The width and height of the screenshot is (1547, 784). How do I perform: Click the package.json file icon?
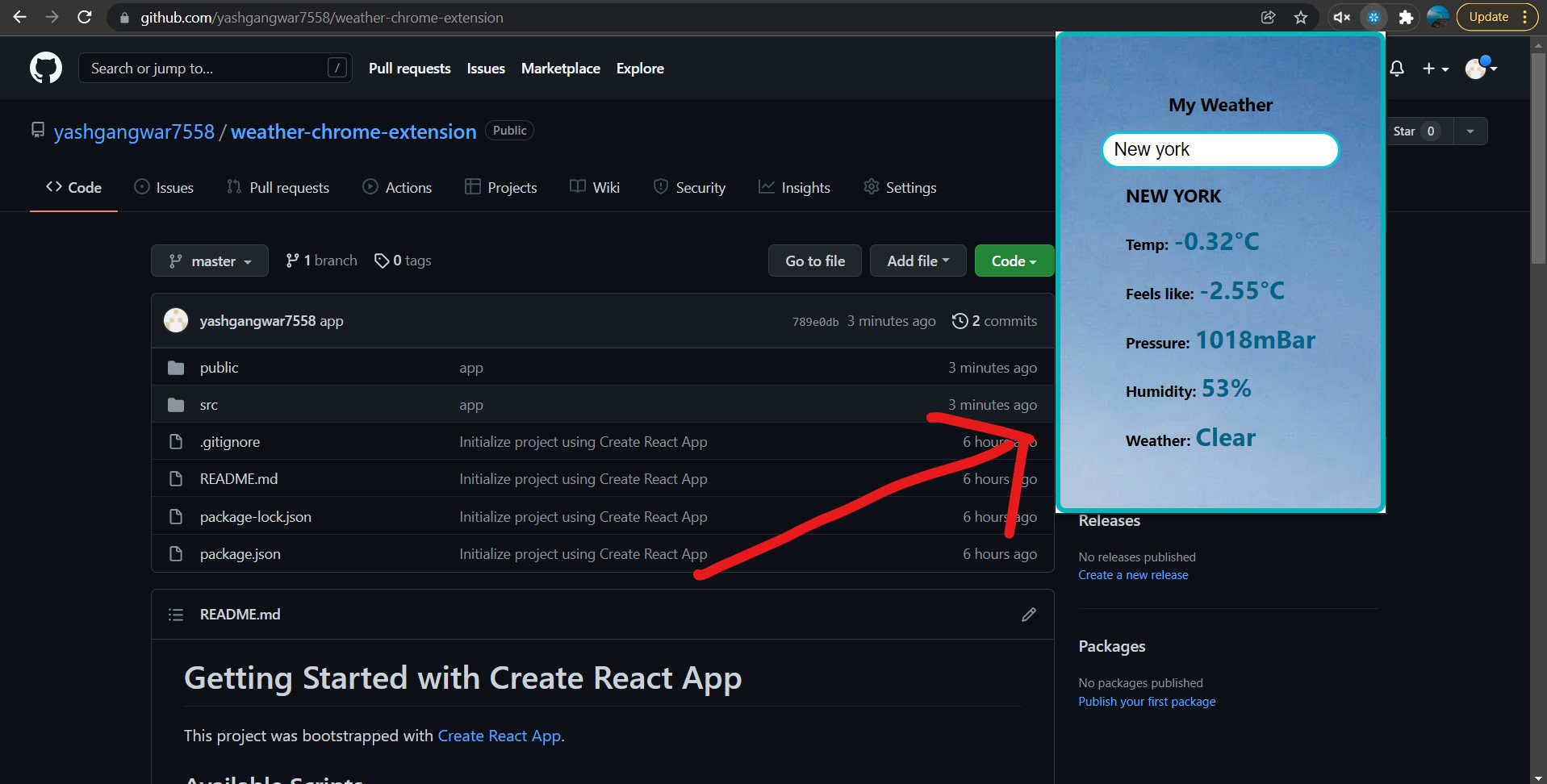(x=176, y=554)
